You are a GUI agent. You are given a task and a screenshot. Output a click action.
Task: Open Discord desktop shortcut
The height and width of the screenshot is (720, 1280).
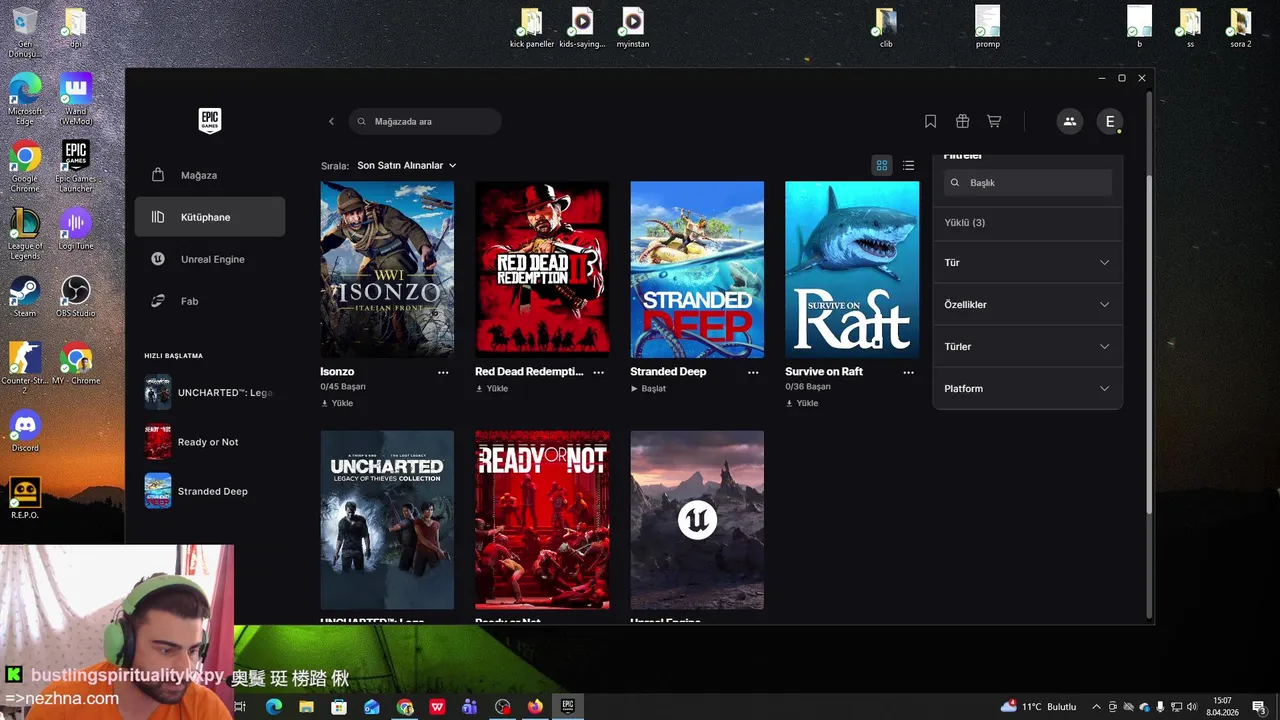25,430
